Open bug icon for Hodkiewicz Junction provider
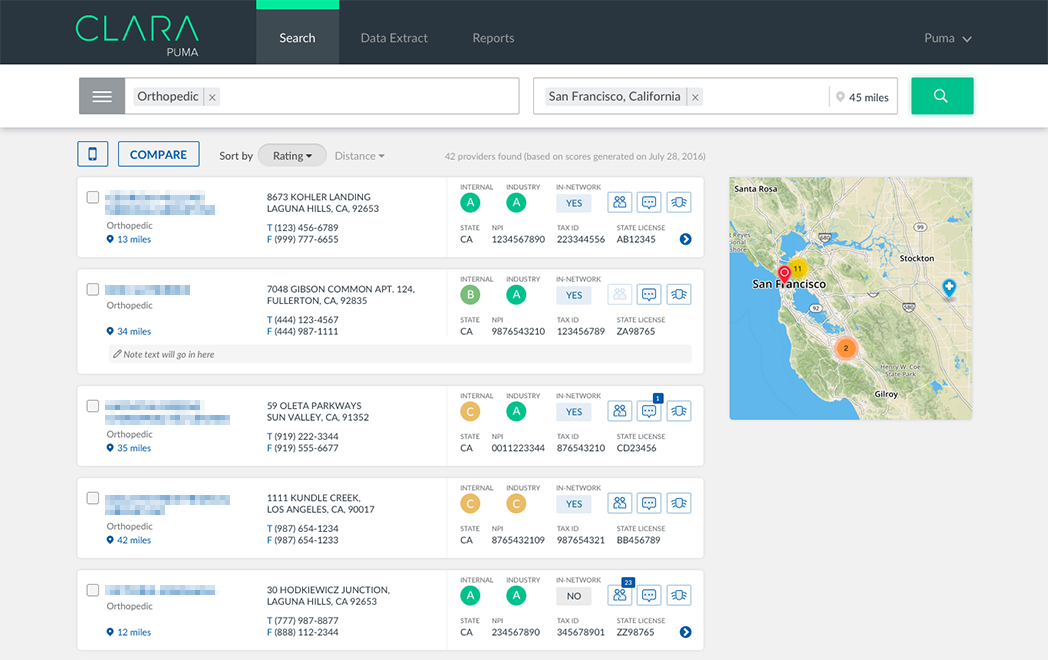The height and width of the screenshot is (660, 1048). coord(678,595)
